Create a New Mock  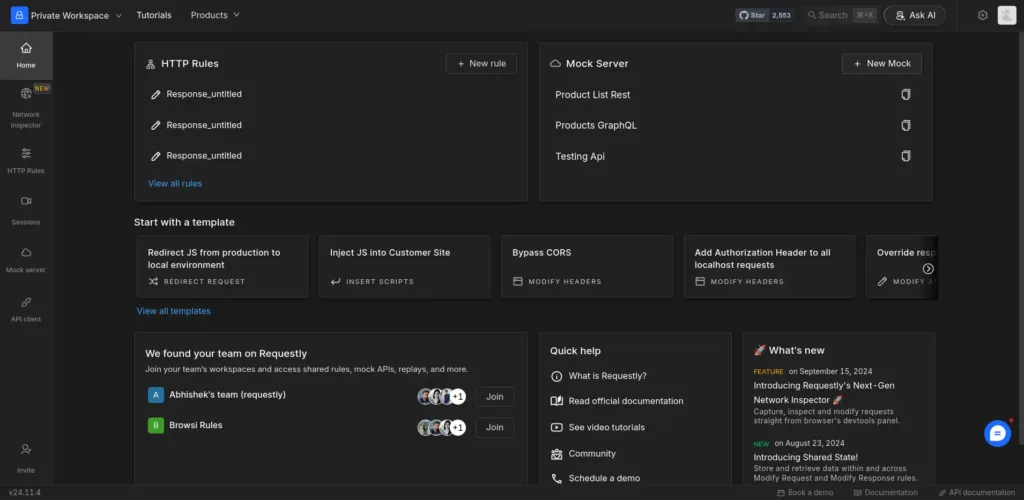882,63
